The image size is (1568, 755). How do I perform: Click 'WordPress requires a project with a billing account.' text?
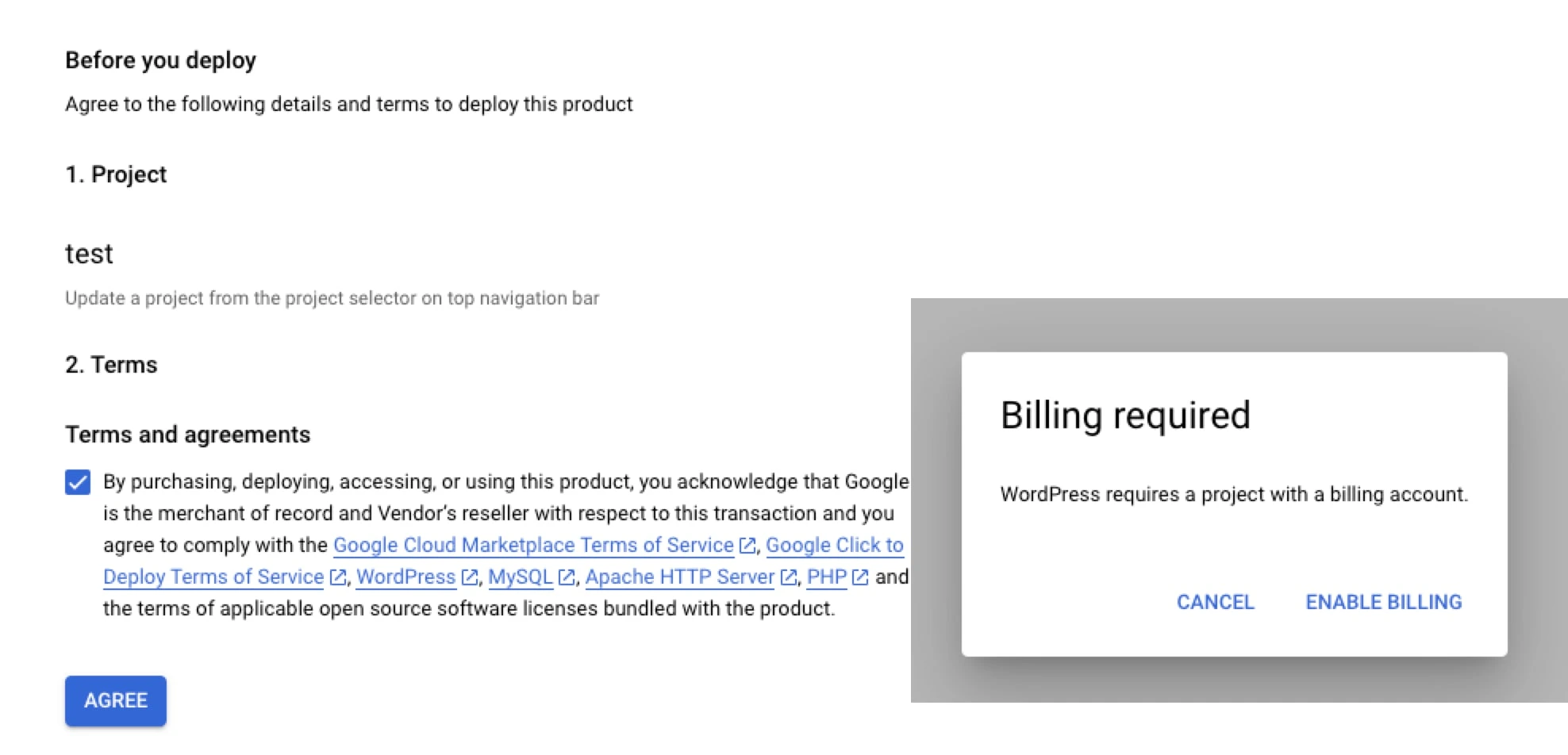[x=1234, y=494]
